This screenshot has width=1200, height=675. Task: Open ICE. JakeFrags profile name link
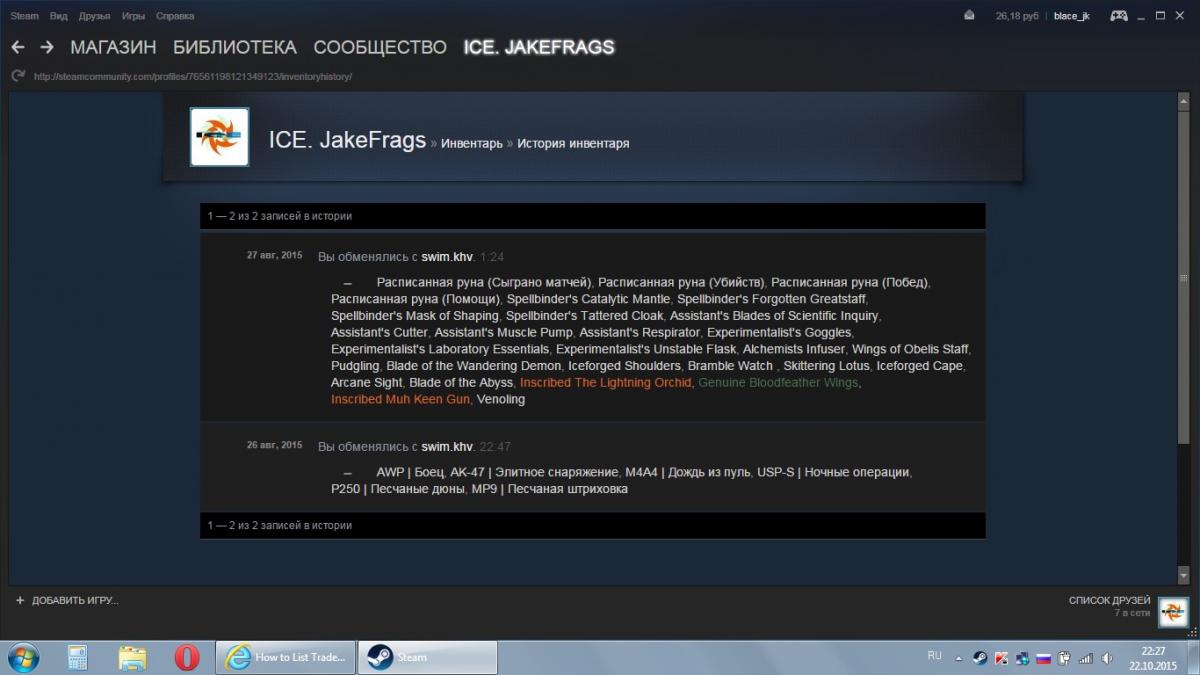click(x=347, y=140)
